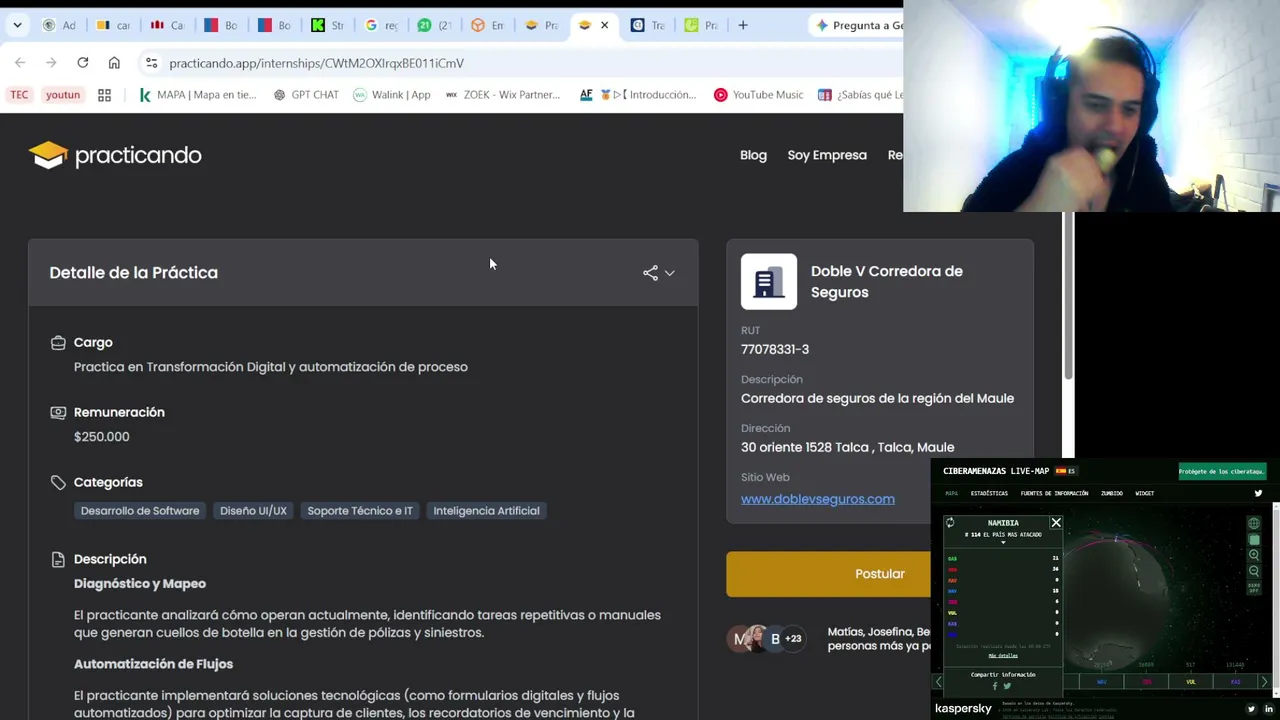Screen dimensions: 1280x720
Task: Open the share icon in Detalle de la Práctica
Action: 650,273
